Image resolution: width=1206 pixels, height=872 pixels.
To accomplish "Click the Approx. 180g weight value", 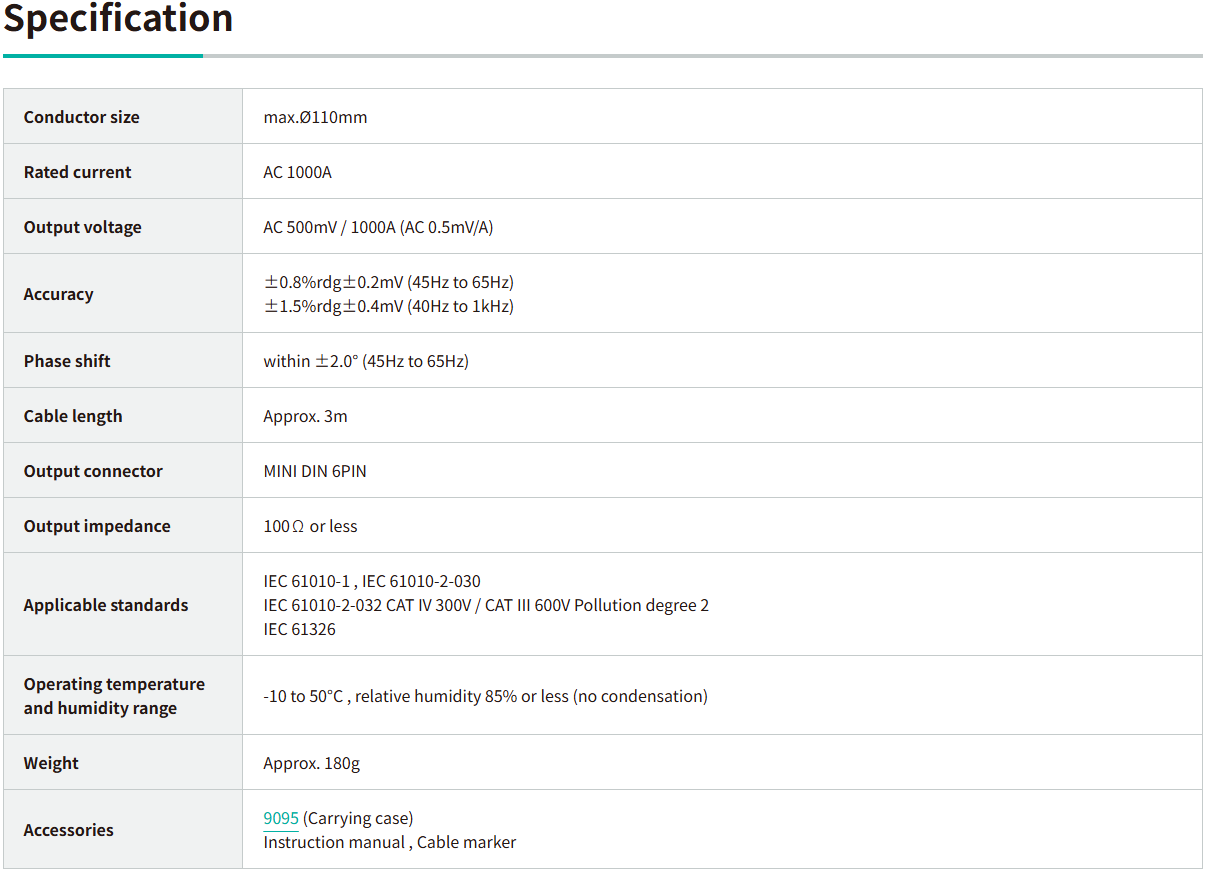I will point(311,763).
